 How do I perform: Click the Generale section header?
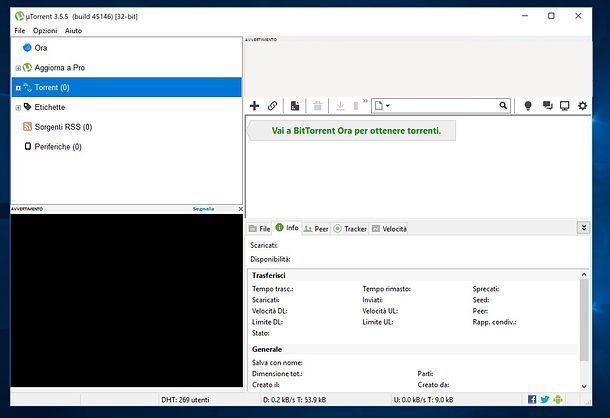(x=267, y=349)
